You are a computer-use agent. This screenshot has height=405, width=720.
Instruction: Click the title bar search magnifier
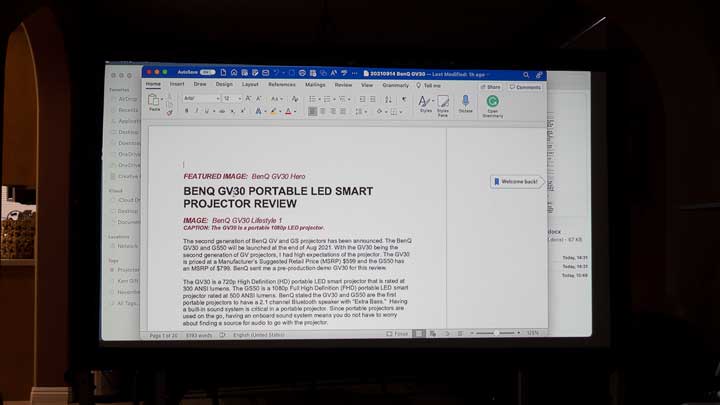[526, 75]
